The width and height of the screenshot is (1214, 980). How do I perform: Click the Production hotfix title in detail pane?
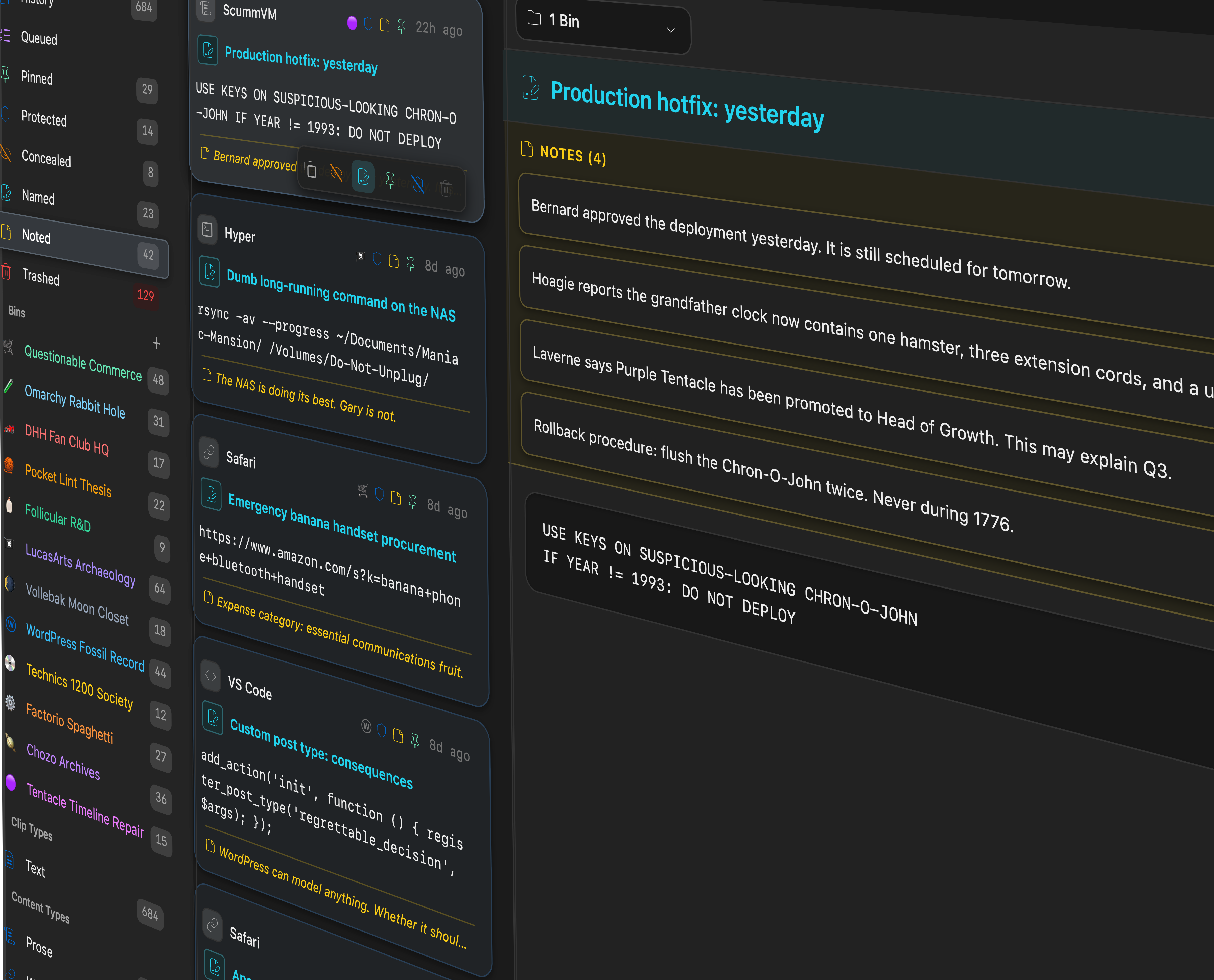point(687,106)
